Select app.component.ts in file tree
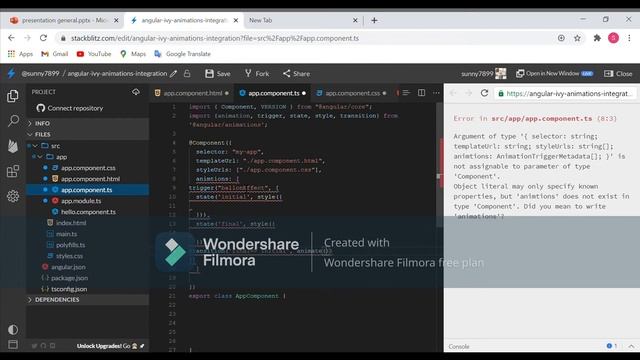This screenshot has height=360, width=640. (x=87, y=190)
